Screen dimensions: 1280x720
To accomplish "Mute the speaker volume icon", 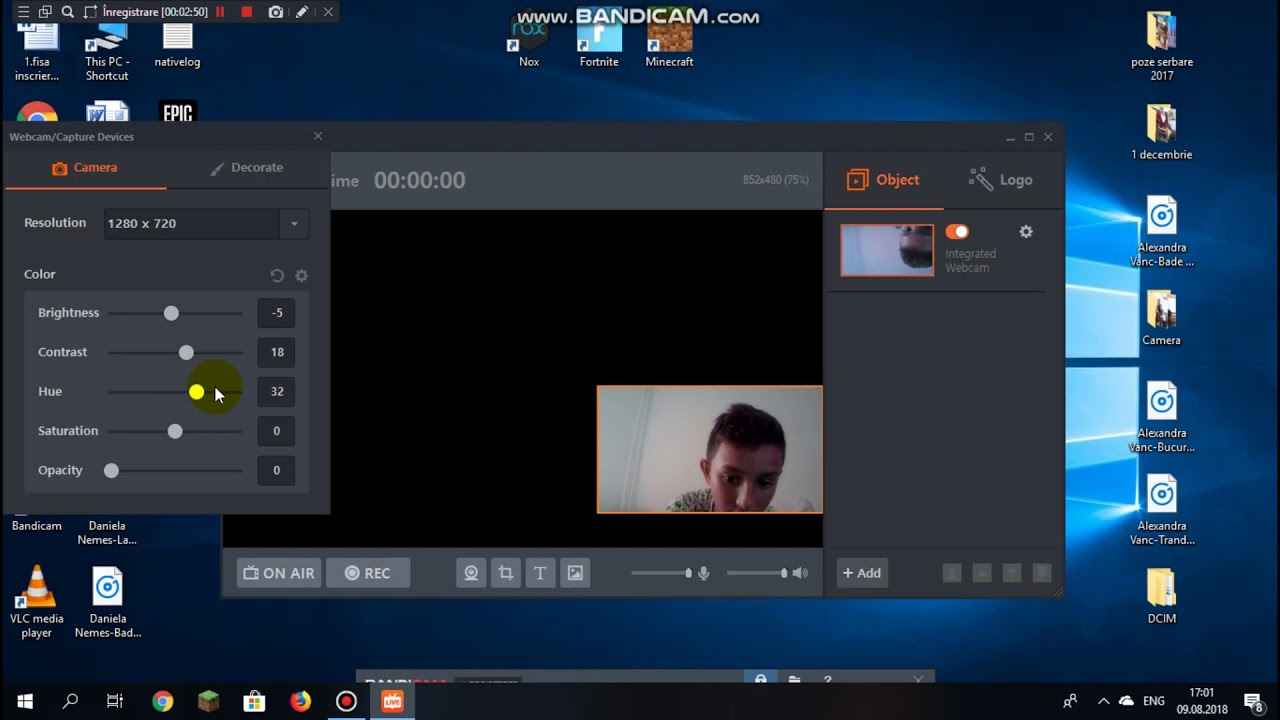I will coord(800,573).
